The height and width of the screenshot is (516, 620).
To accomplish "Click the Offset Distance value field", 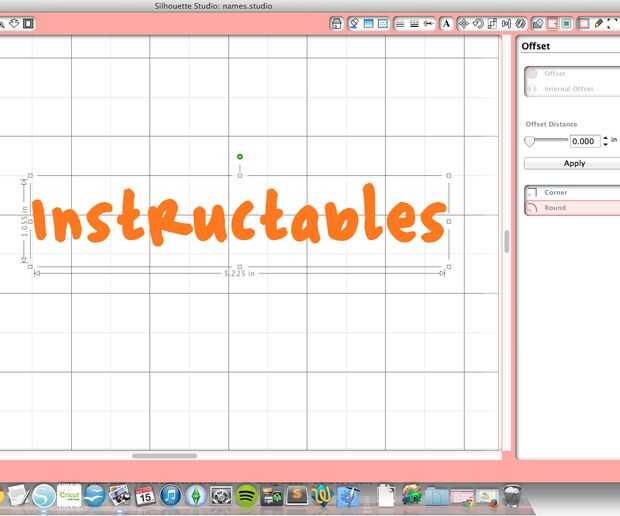I will (584, 141).
